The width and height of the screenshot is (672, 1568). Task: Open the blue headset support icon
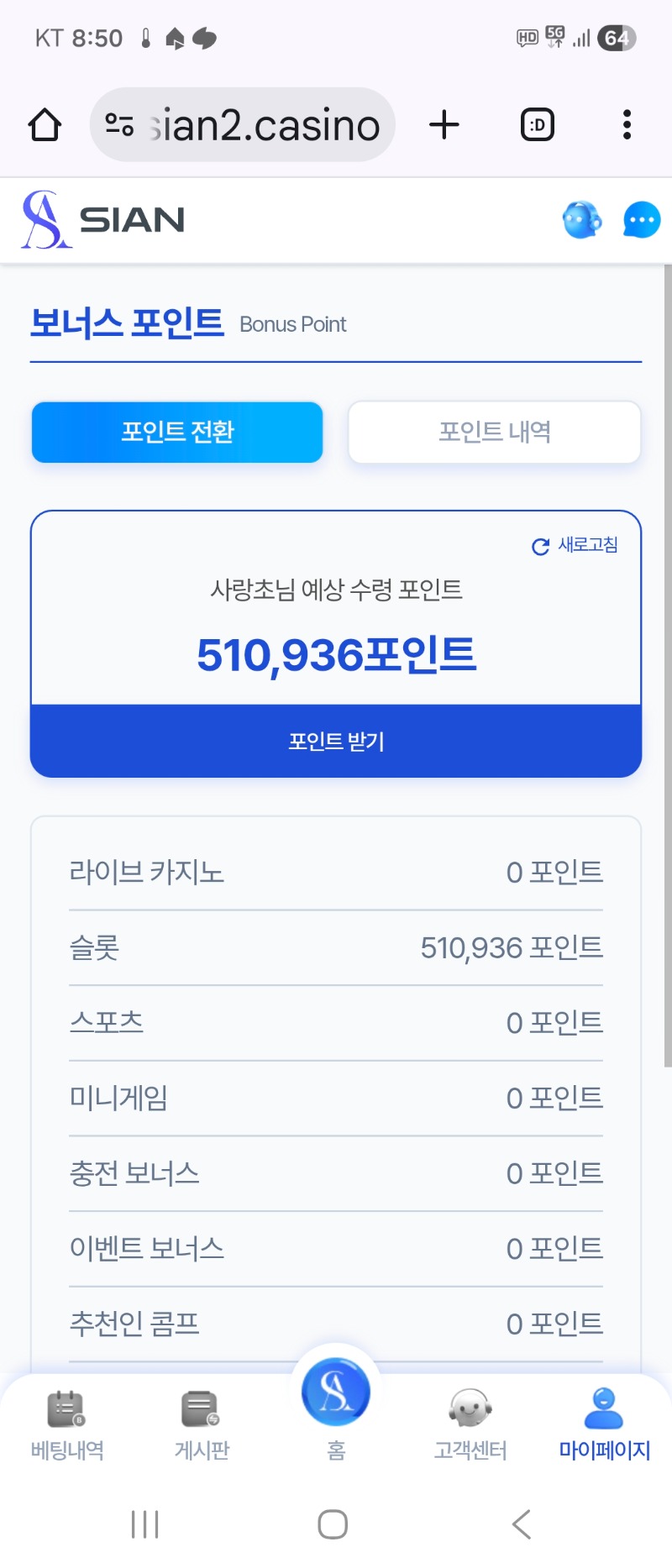coord(582,221)
